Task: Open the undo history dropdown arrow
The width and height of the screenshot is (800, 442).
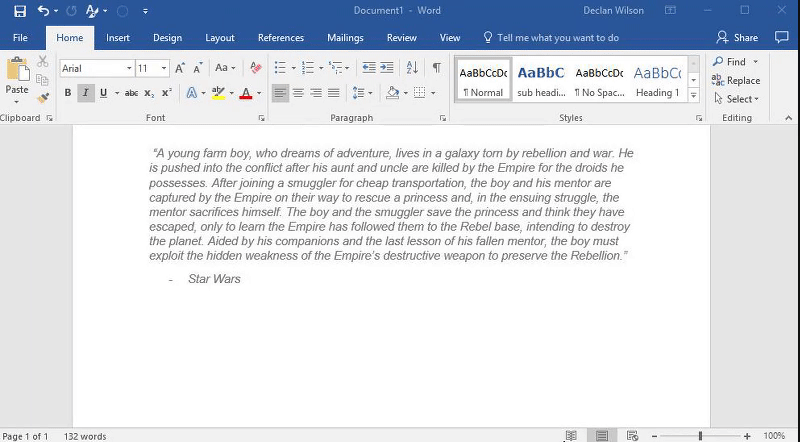Action: [x=56, y=11]
